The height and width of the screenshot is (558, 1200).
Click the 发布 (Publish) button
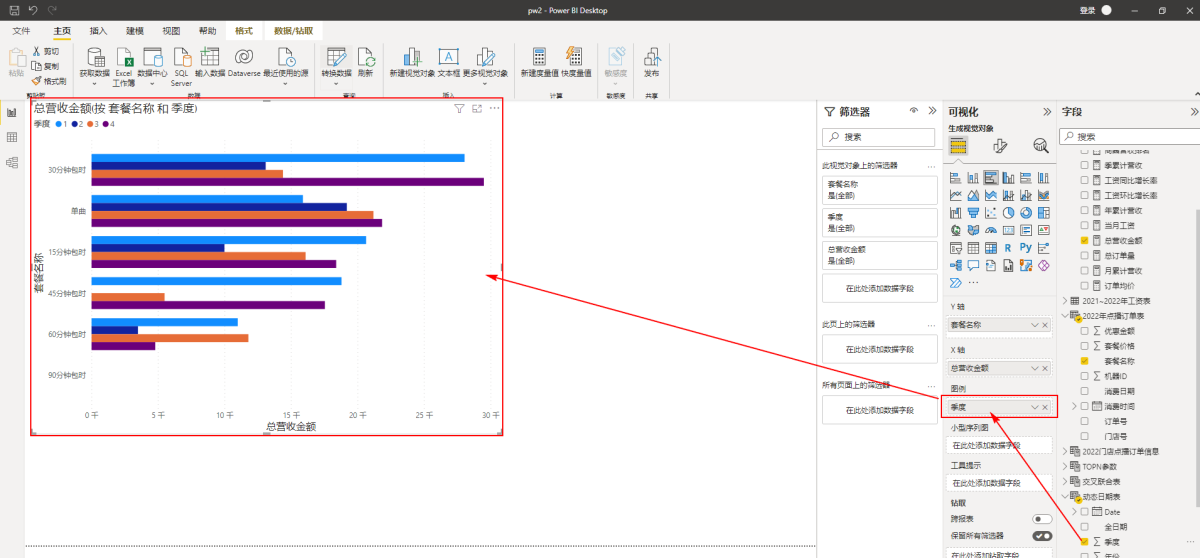[651, 62]
